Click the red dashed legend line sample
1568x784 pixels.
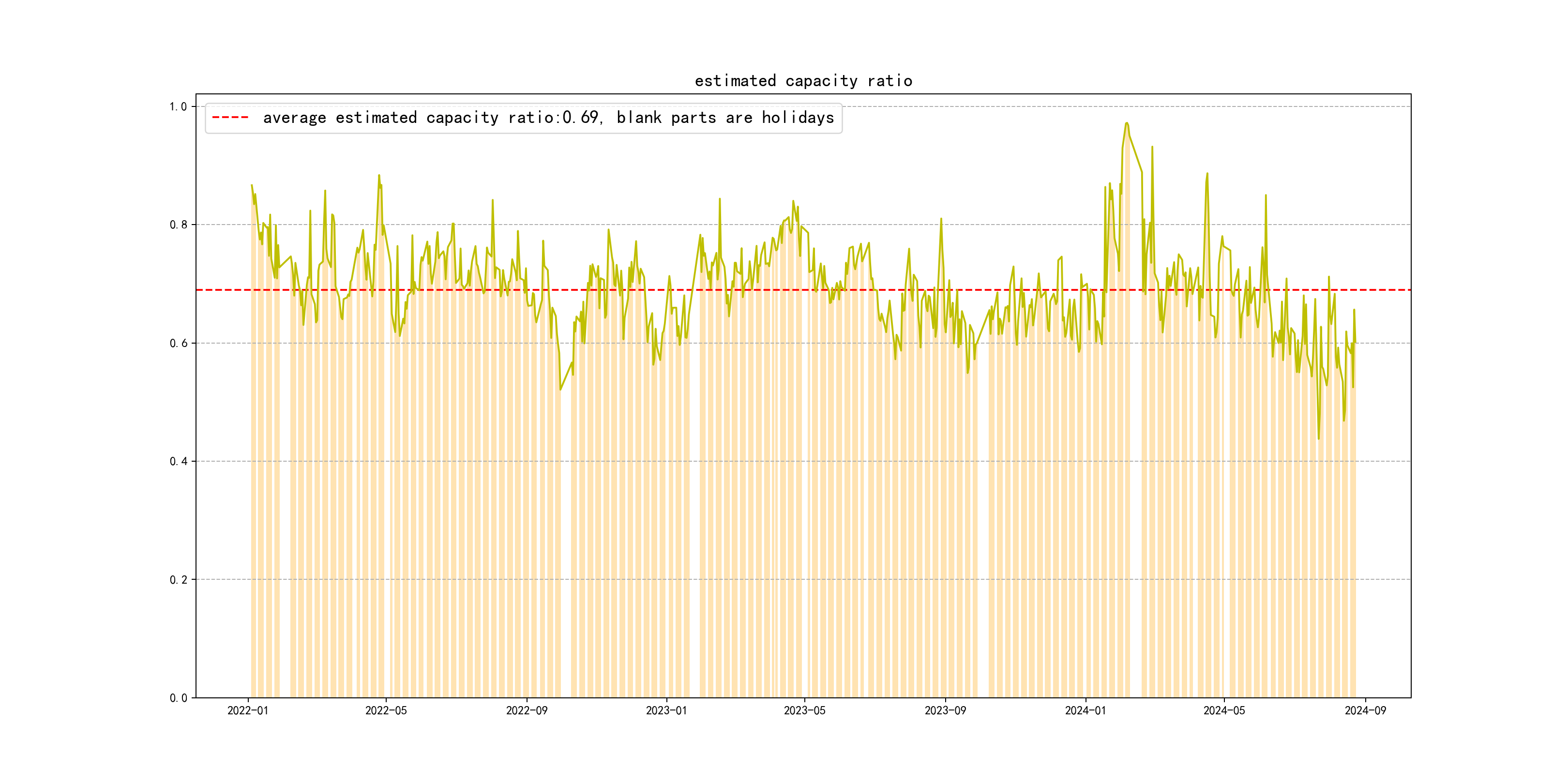[230, 118]
